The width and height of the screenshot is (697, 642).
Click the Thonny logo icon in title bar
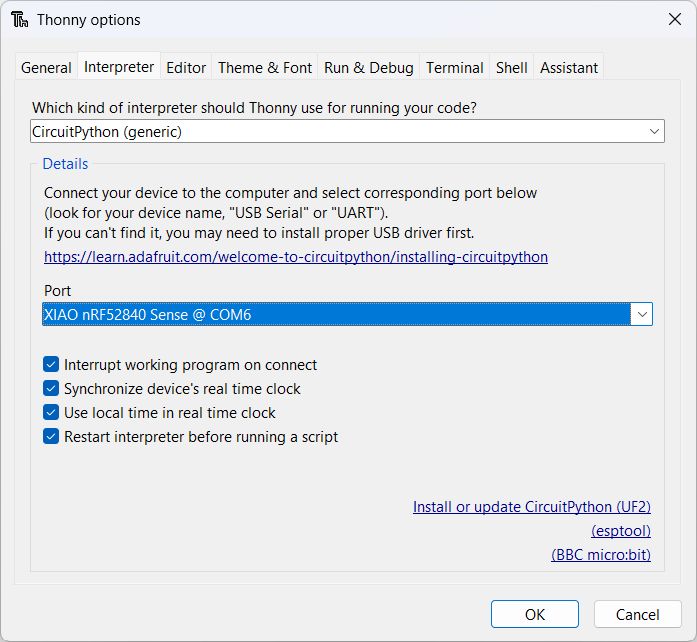click(x=20, y=20)
